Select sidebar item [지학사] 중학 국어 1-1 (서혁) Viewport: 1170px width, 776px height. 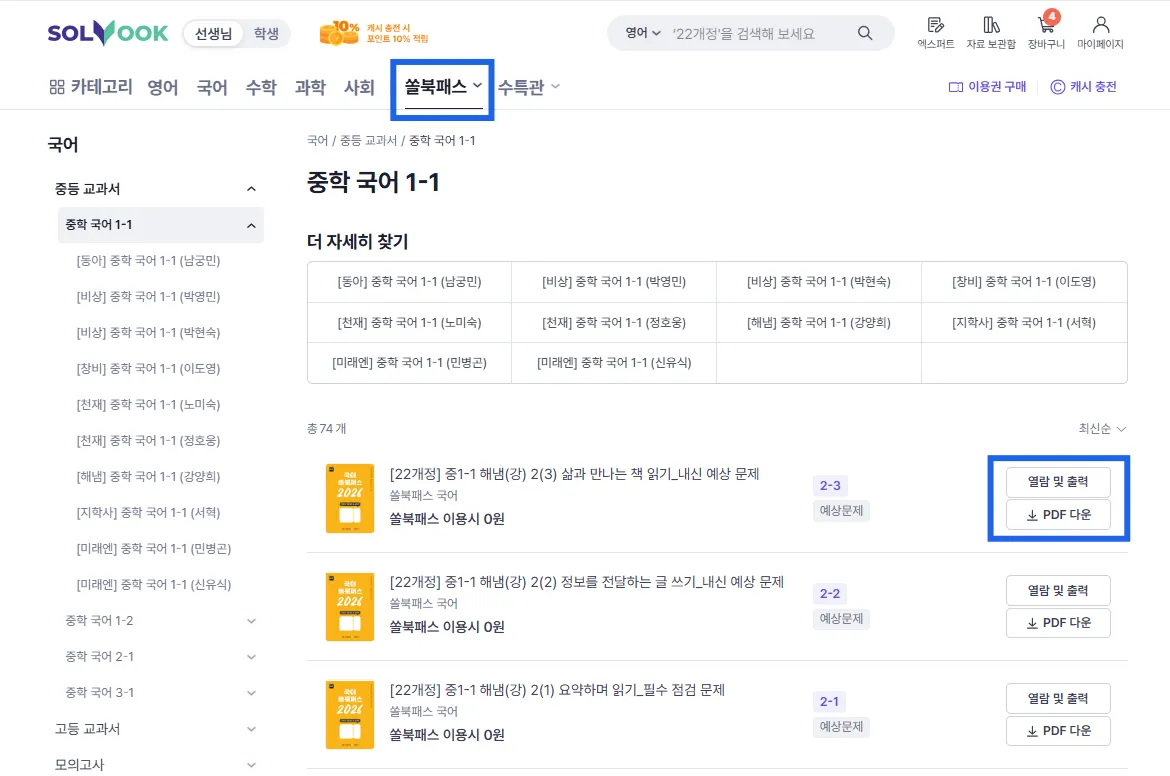[148, 513]
